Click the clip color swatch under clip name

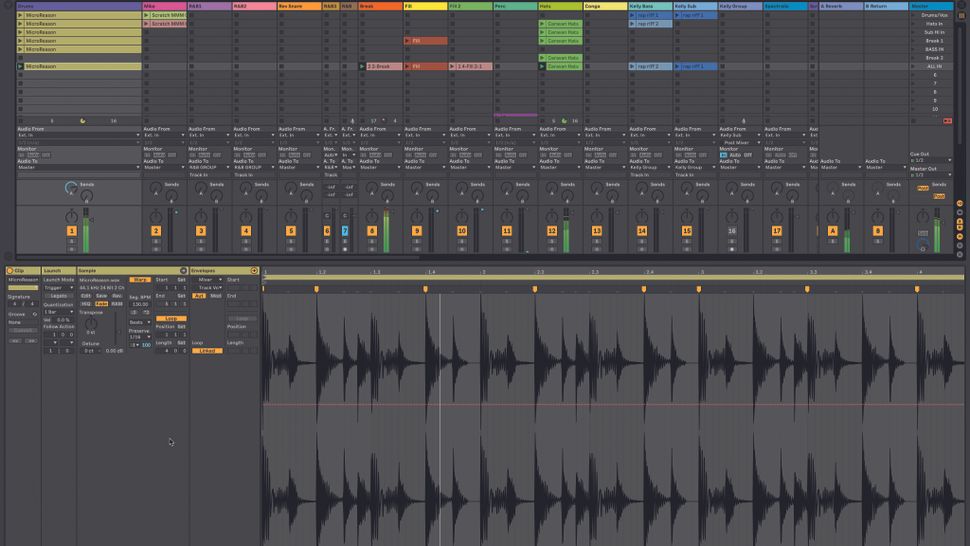pyautogui.click(x=23, y=288)
